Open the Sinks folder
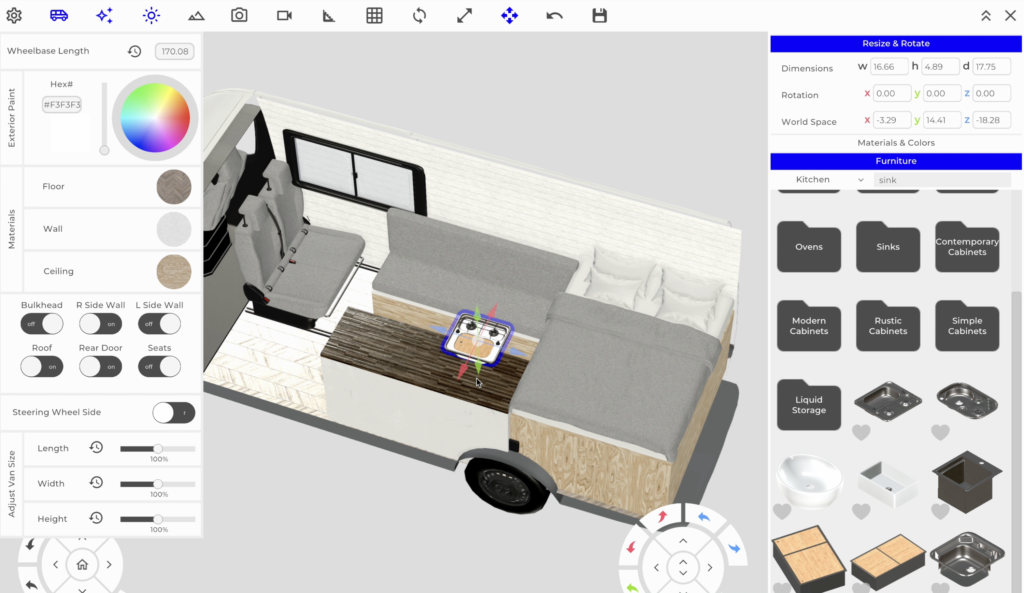 pyautogui.click(x=888, y=247)
